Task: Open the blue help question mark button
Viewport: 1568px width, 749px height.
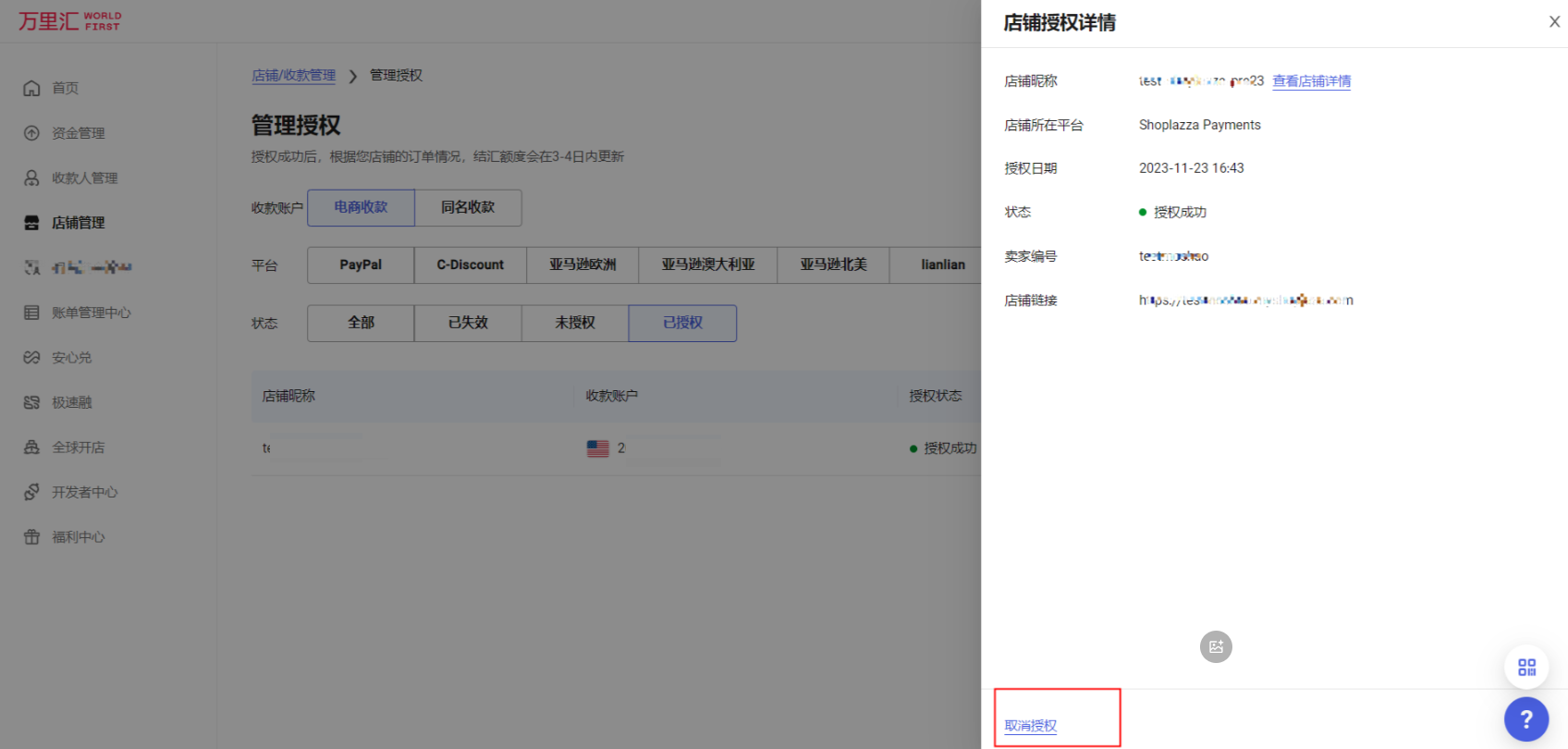Action: tap(1525, 718)
